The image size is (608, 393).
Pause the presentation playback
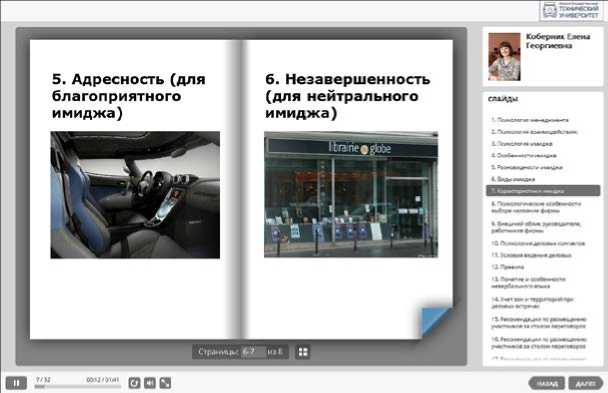16,383
